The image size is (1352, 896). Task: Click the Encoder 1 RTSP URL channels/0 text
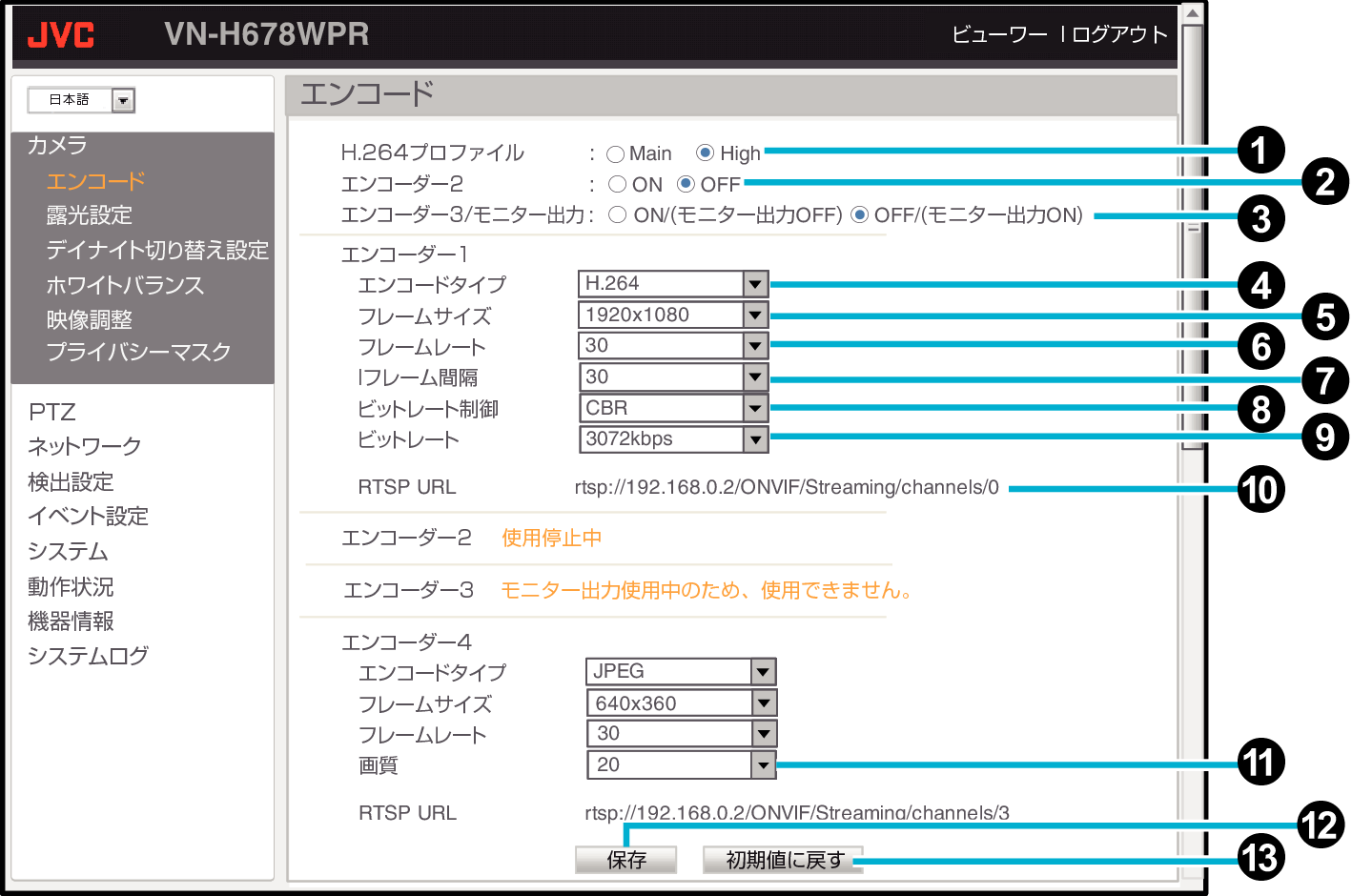click(x=787, y=487)
